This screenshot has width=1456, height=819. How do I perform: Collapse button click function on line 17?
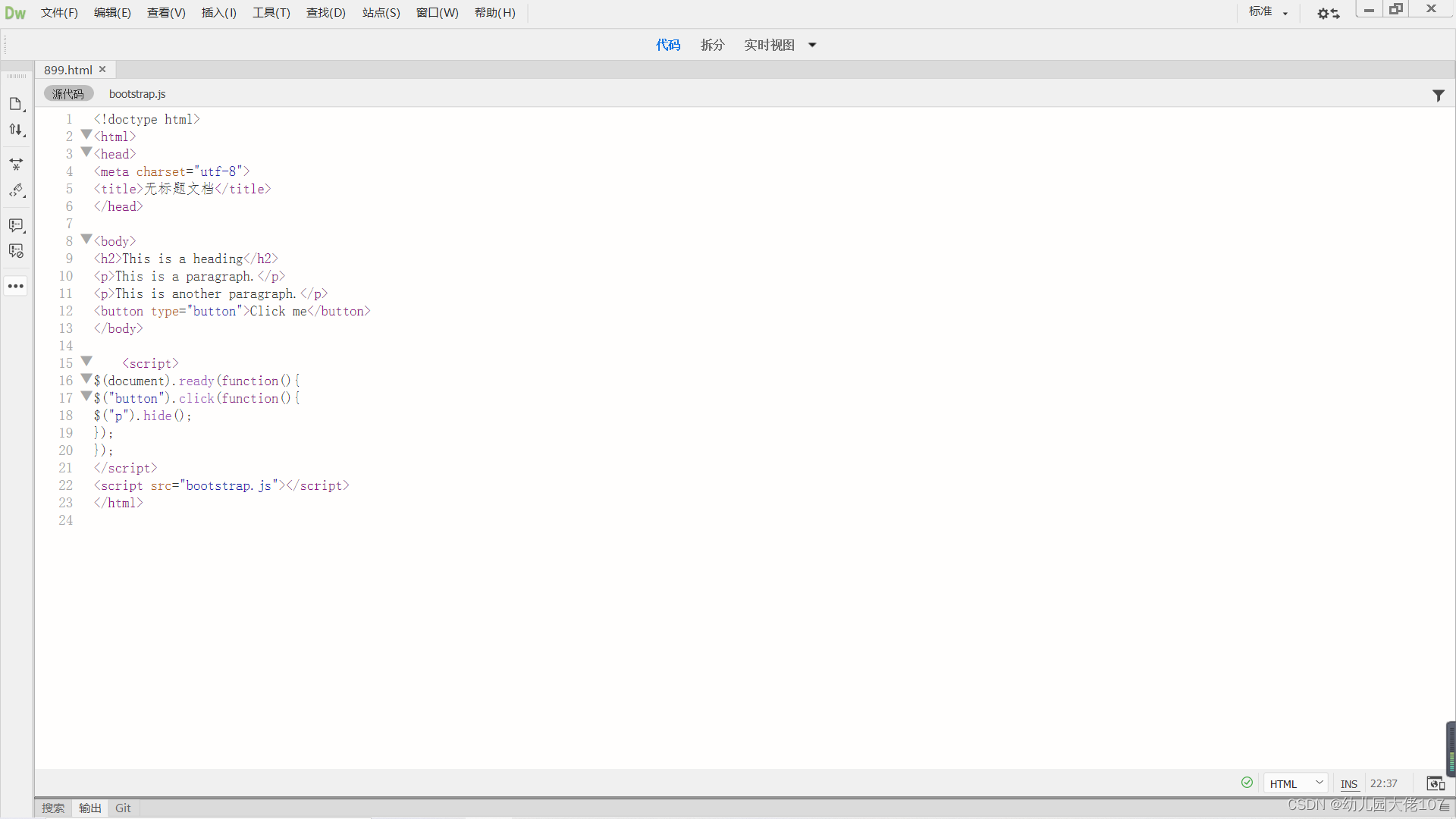click(86, 397)
